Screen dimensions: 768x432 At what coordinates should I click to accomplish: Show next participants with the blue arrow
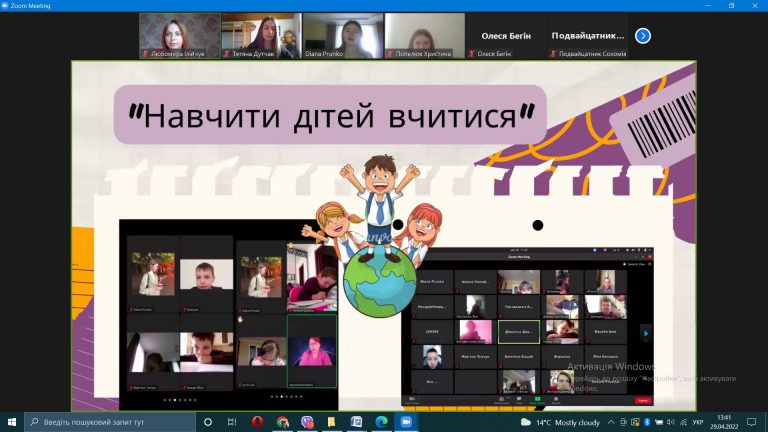tap(643, 36)
